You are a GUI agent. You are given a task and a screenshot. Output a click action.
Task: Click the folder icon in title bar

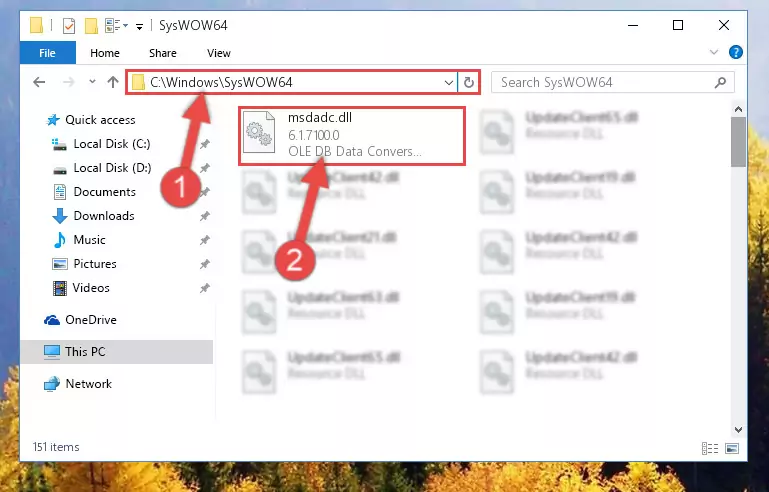(x=36, y=25)
